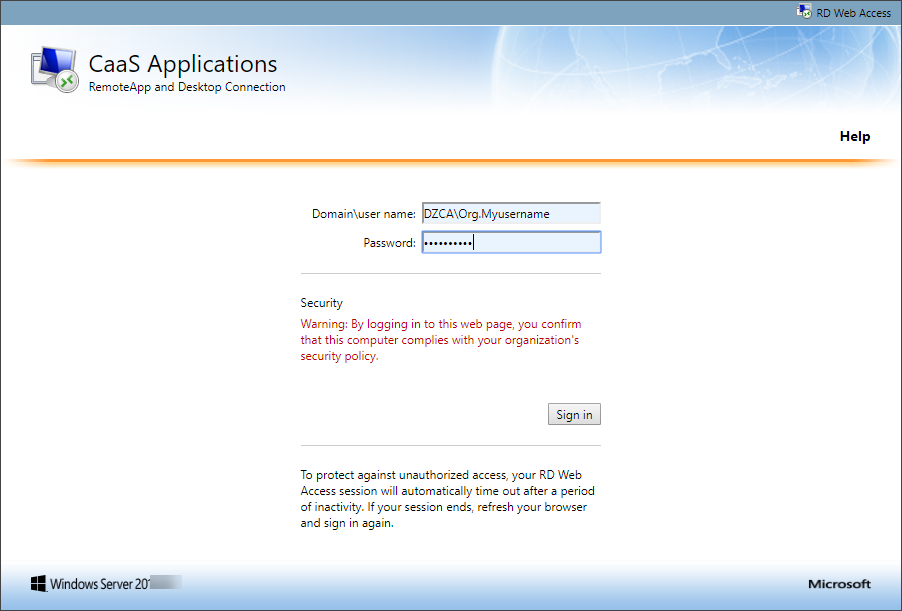The width and height of the screenshot is (902, 611).
Task: Click the orange divider below the header
Action: click(x=450, y=161)
